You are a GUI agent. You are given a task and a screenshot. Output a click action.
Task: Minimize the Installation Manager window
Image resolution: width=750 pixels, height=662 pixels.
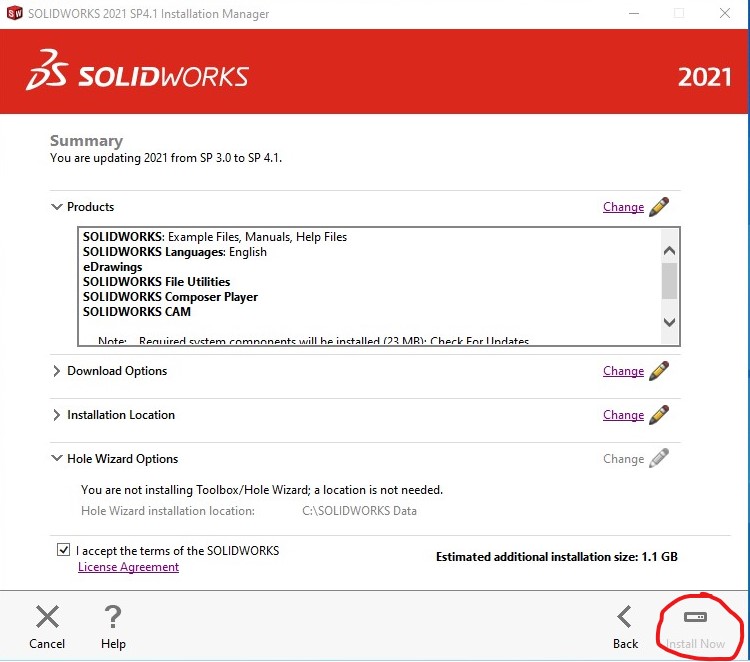tap(634, 13)
